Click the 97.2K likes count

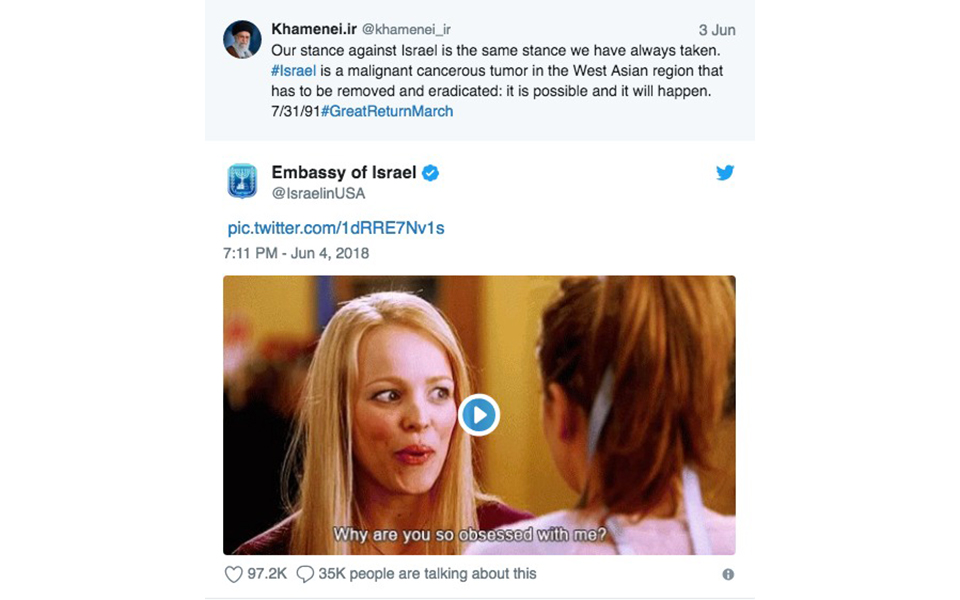pos(268,574)
